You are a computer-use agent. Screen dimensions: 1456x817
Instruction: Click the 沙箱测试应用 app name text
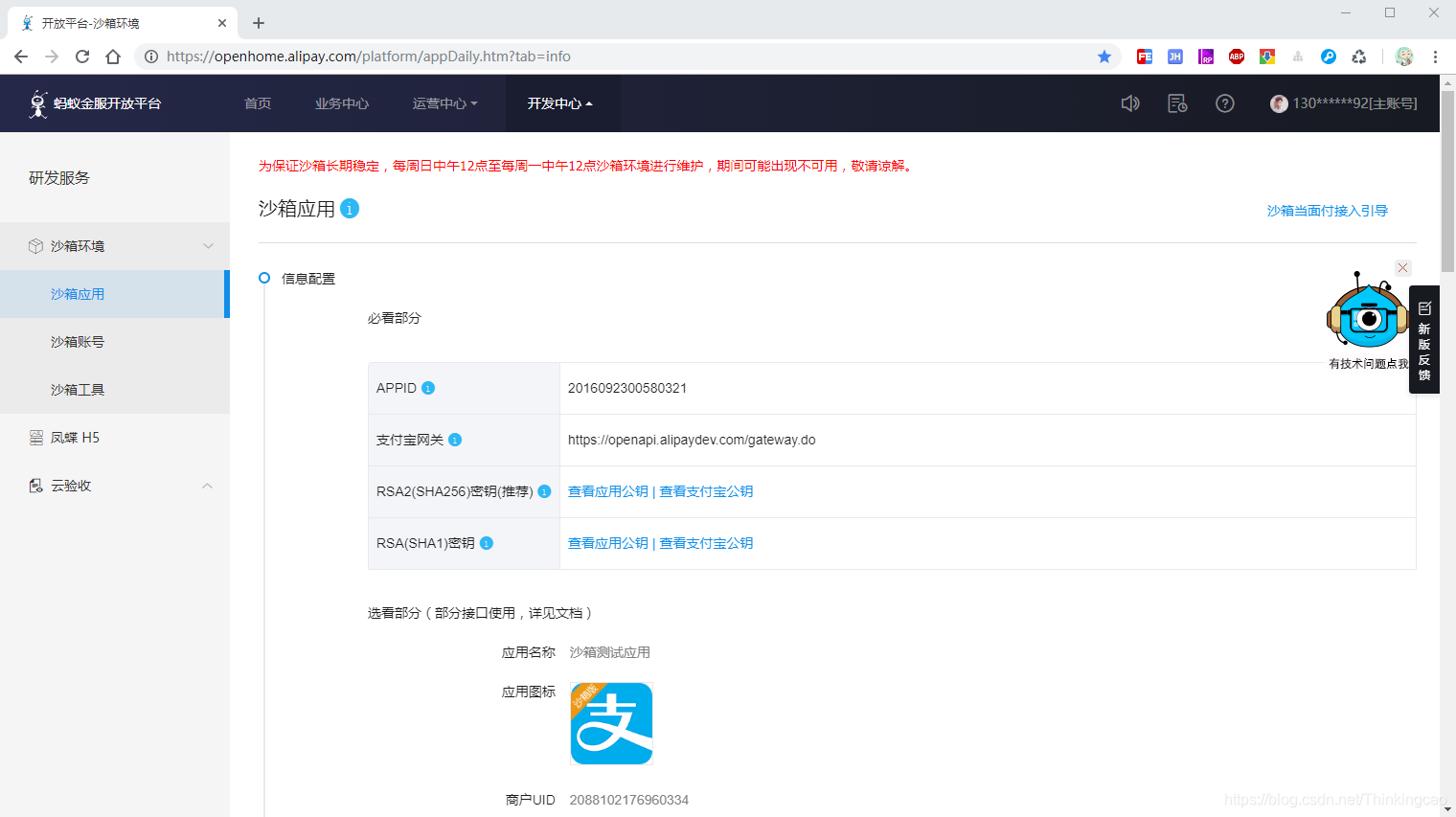[610, 652]
